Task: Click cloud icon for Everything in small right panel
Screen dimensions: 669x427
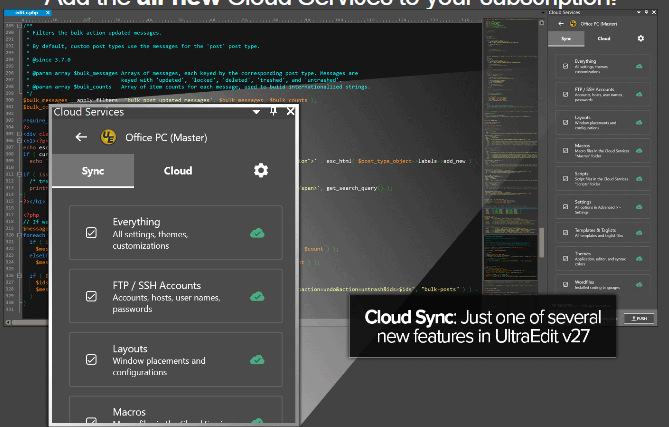Action: click(639, 66)
